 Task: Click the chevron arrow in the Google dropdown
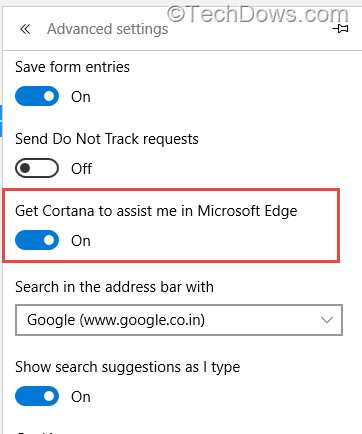point(327,320)
